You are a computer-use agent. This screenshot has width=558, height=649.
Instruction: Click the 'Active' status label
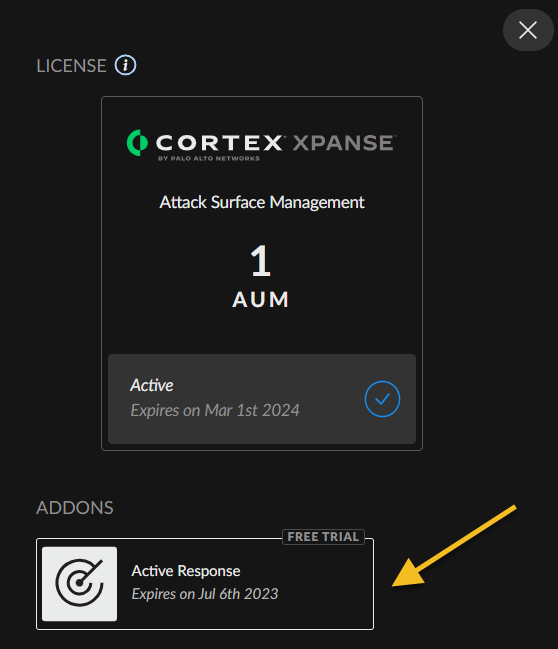click(x=152, y=385)
